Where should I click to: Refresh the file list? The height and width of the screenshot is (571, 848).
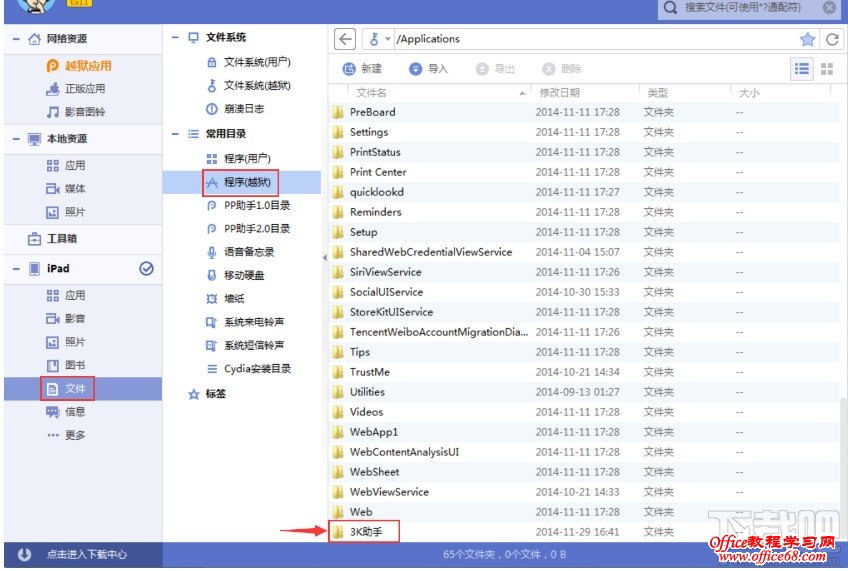(832, 39)
